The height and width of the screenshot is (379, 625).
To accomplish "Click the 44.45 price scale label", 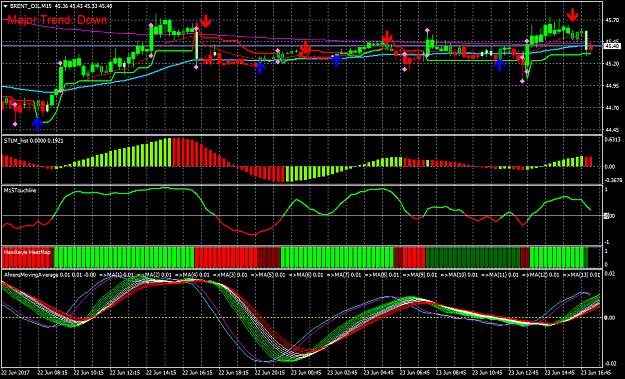I will point(612,130).
